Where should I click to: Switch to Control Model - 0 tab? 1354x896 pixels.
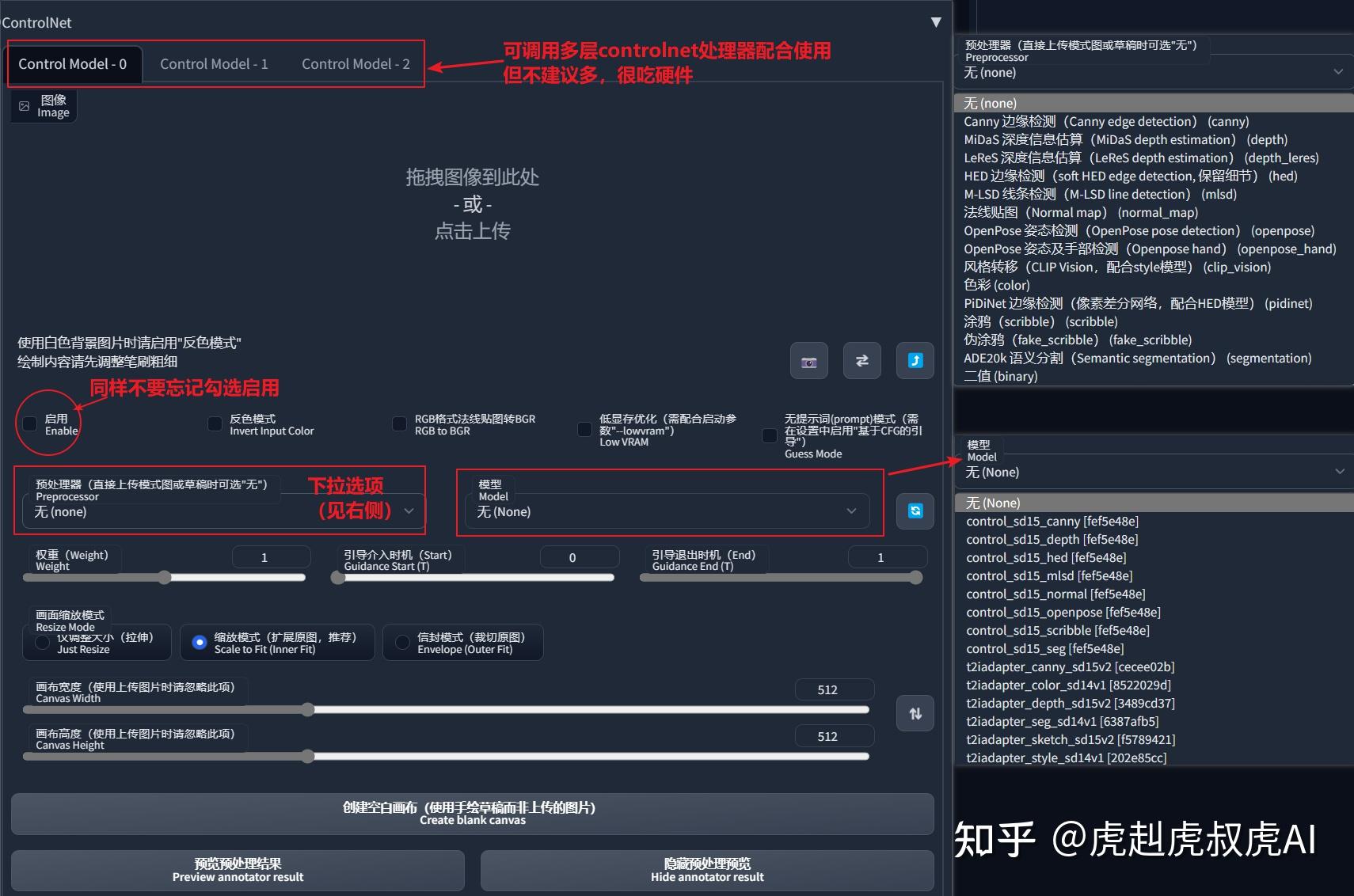[x=73, y=64]
